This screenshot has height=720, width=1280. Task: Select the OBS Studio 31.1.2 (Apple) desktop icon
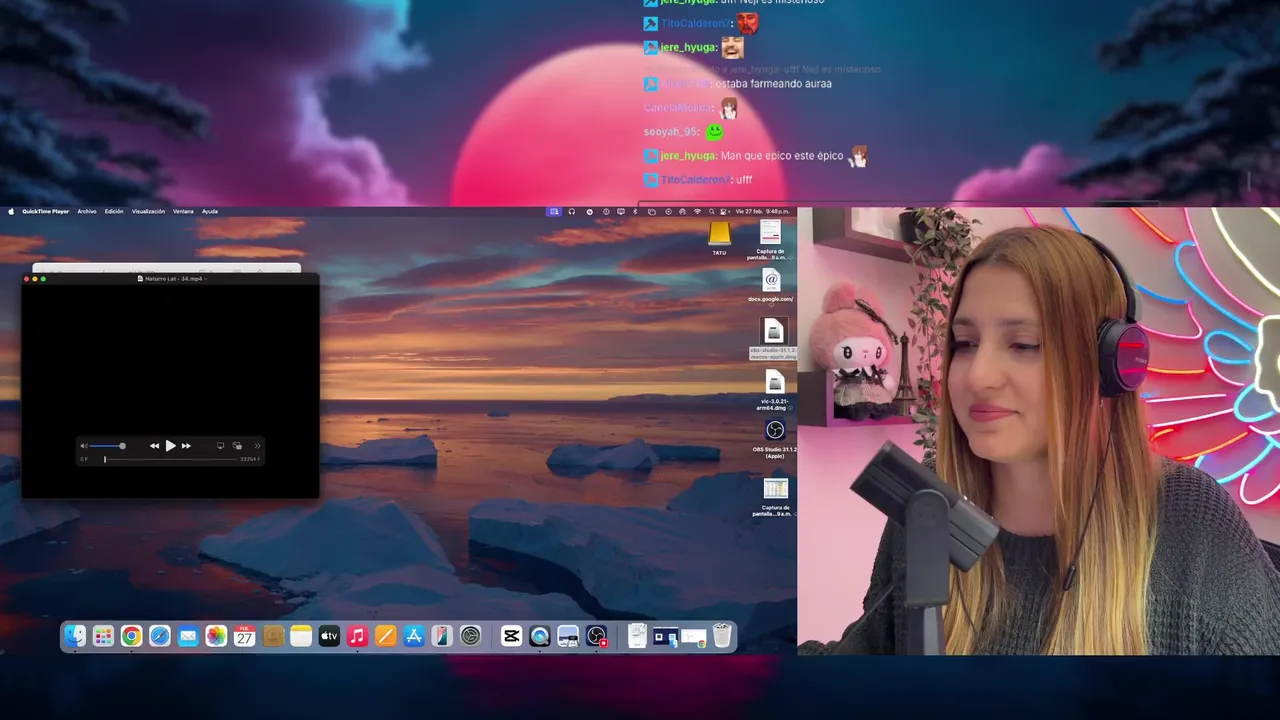pos(775,438)
